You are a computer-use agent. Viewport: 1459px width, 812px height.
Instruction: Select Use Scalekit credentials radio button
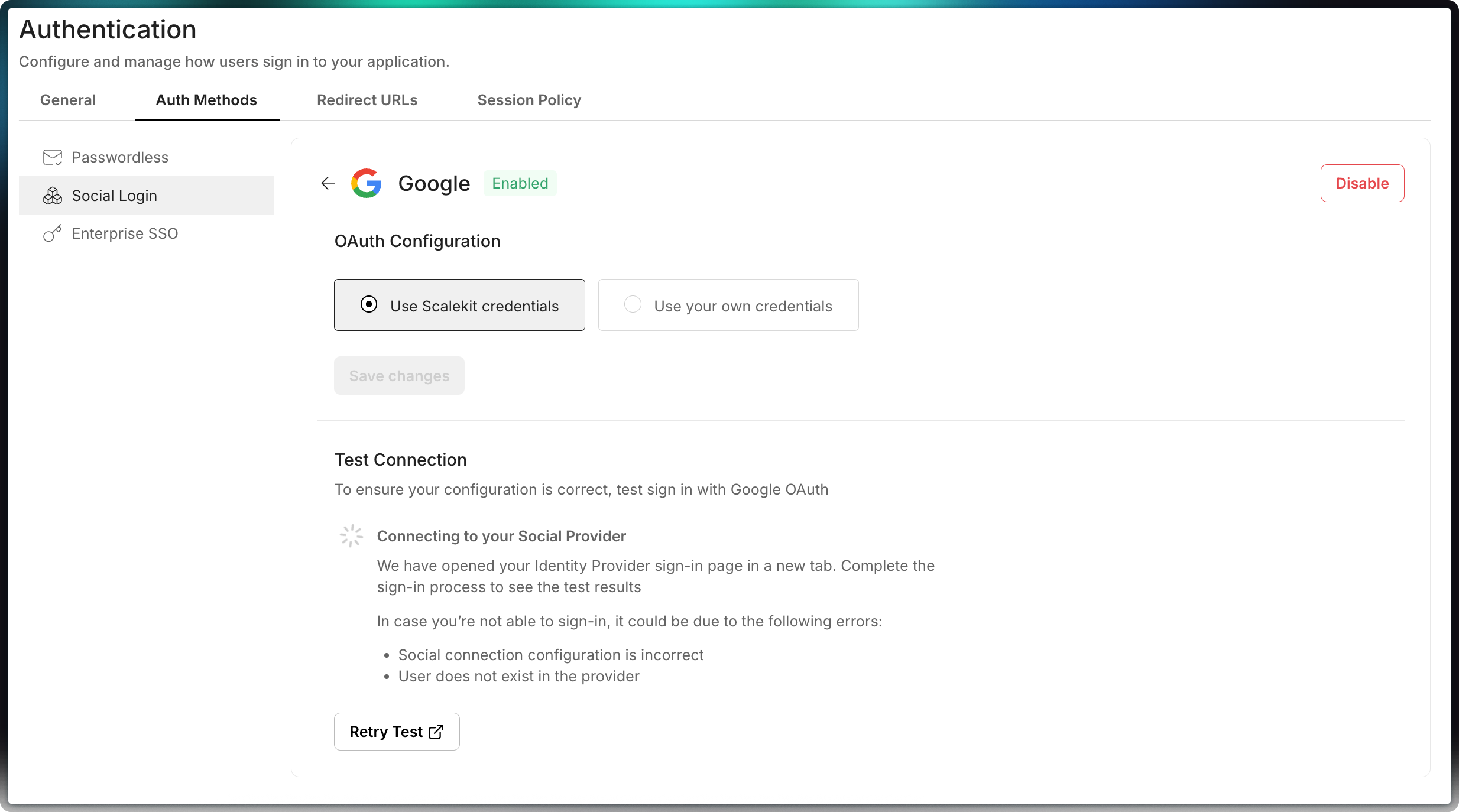(369, 304)
